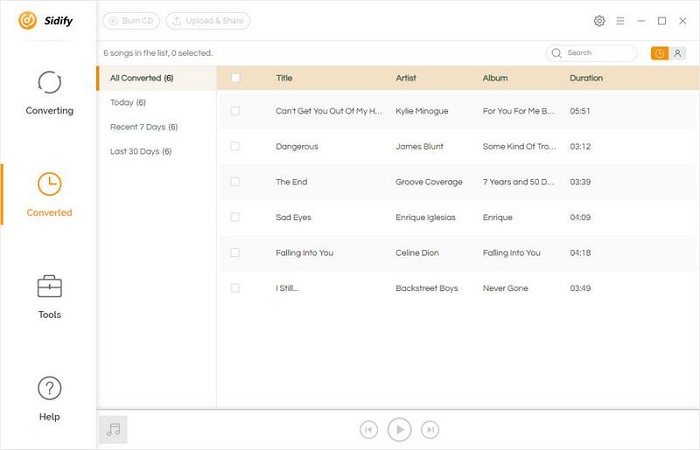Image resolution: width=700 pixels, height=450 pixels.
Task: Toggle the select-all checkbox in header
Action: click(x=235, y=78)
